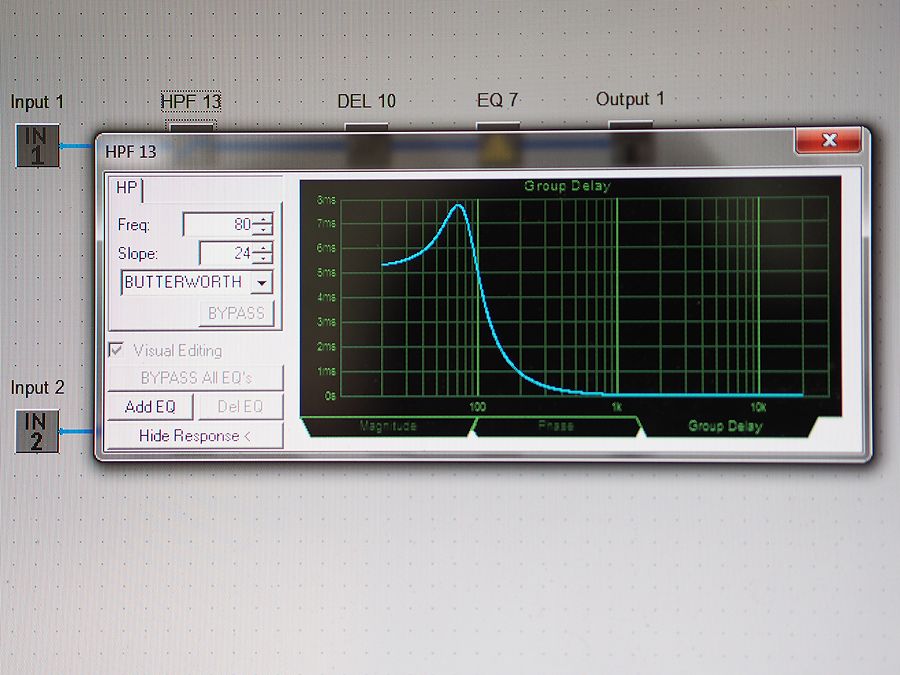Click the Freq input field
Screen dimensions: 900x675
[x=217, y=225]
